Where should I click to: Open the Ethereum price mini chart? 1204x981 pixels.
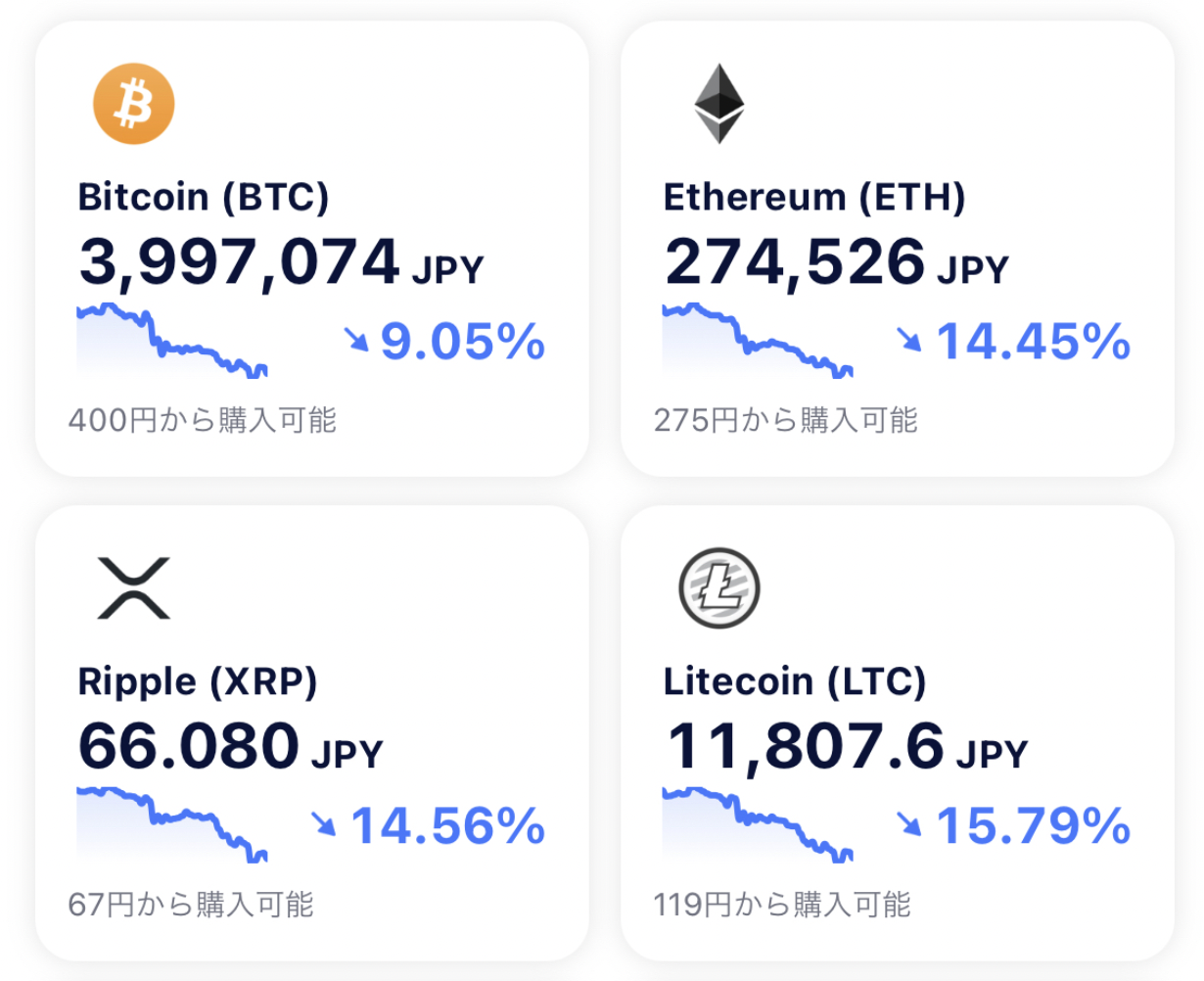tap(758, 341)
